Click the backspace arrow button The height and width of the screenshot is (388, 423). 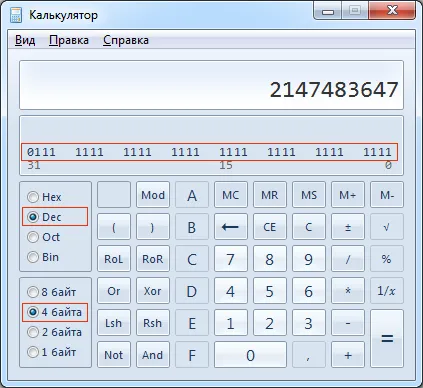point(231,227)
